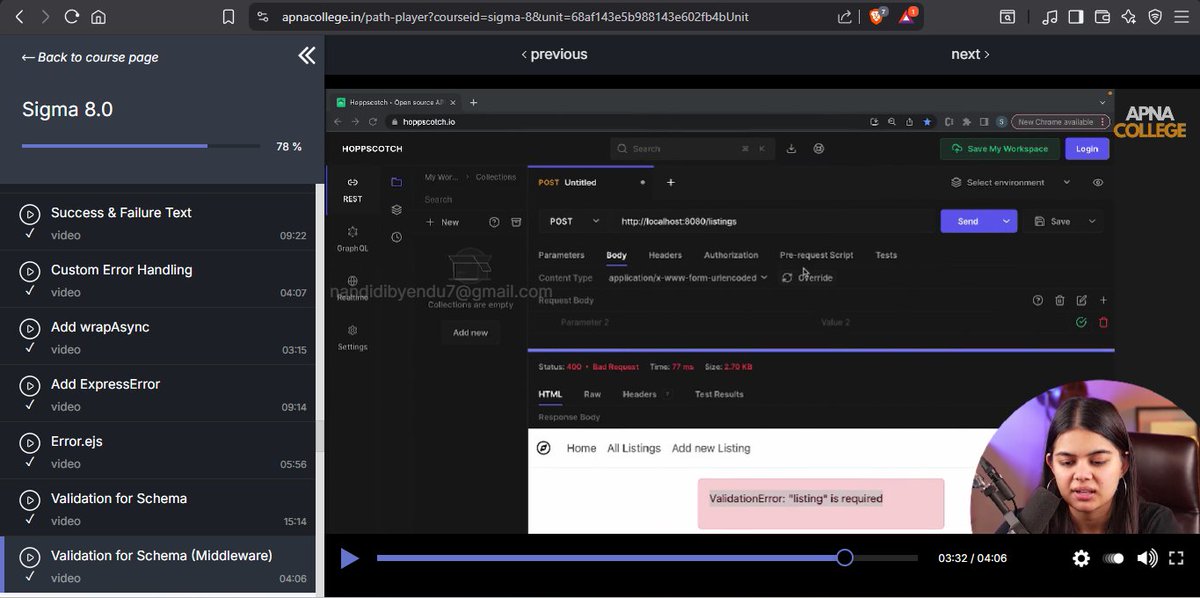Go back to course page
1200x598 pixels.
[x=90, y=57]
